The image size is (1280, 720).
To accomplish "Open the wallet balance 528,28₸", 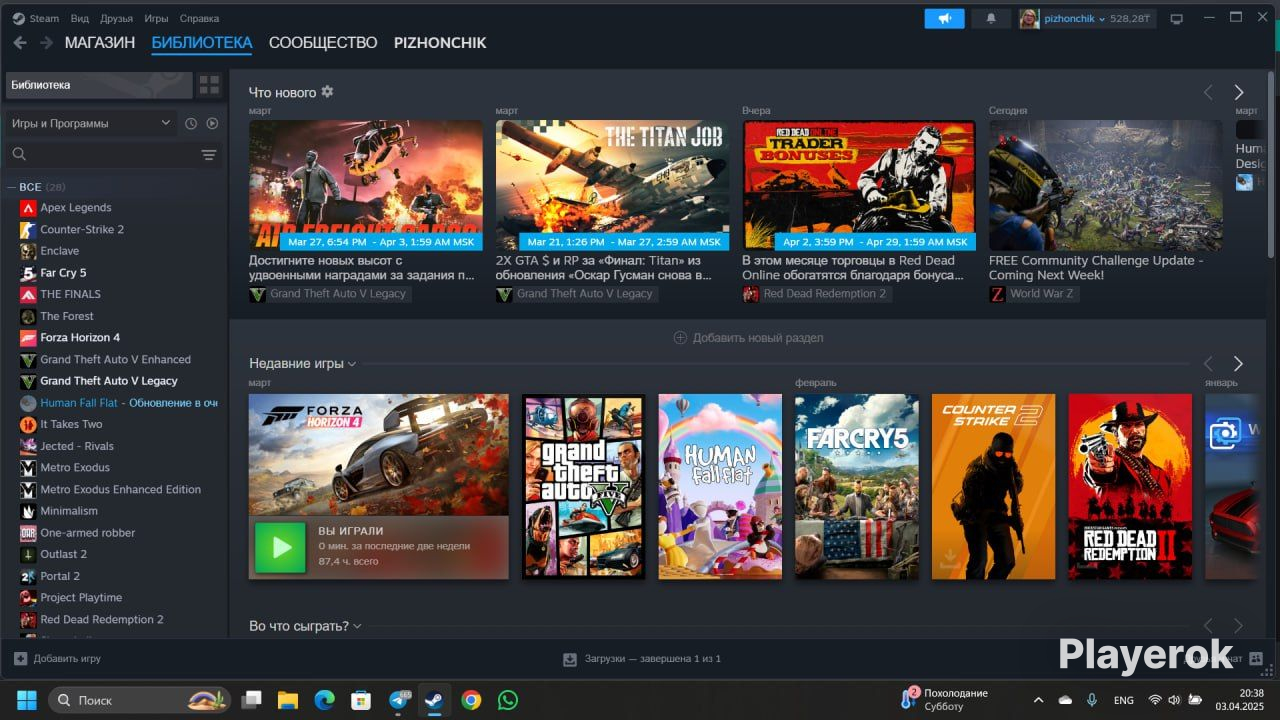I will pos(1131,19).
